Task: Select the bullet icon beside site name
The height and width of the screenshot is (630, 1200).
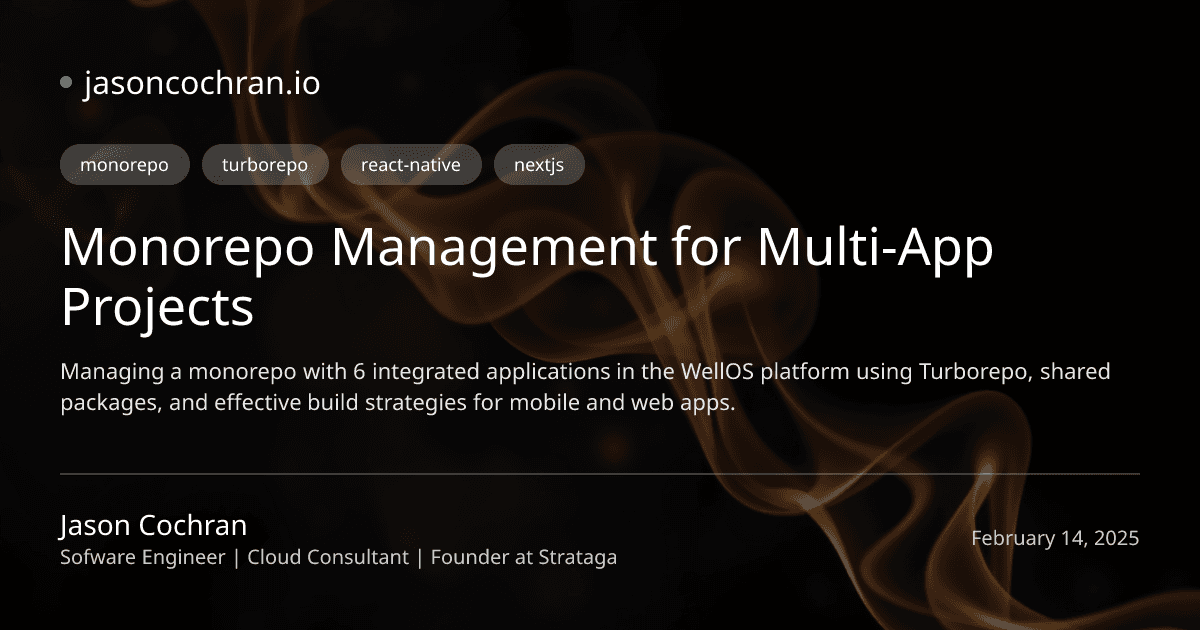Action: [66, 82]
